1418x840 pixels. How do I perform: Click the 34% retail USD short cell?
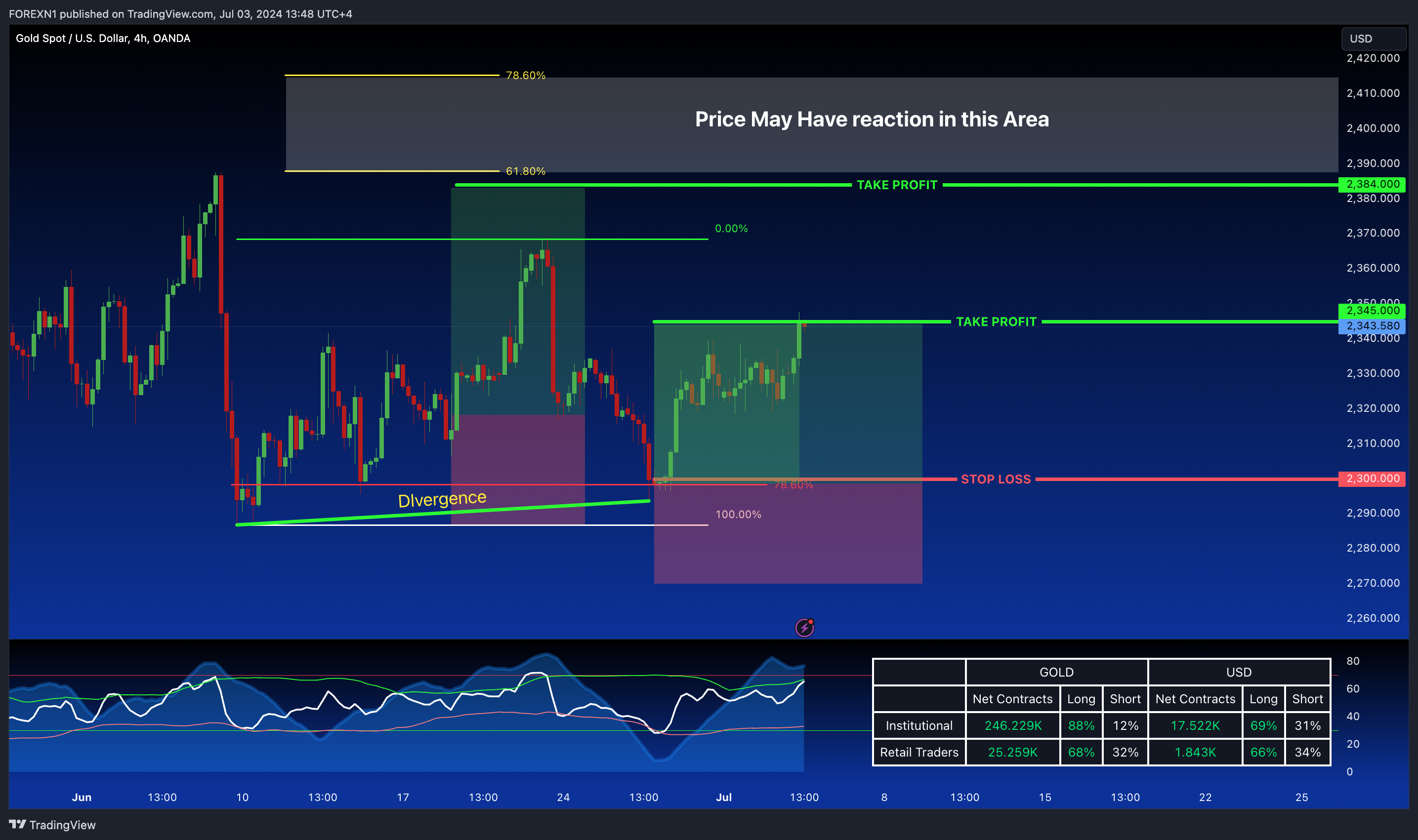coord(1307,752)
